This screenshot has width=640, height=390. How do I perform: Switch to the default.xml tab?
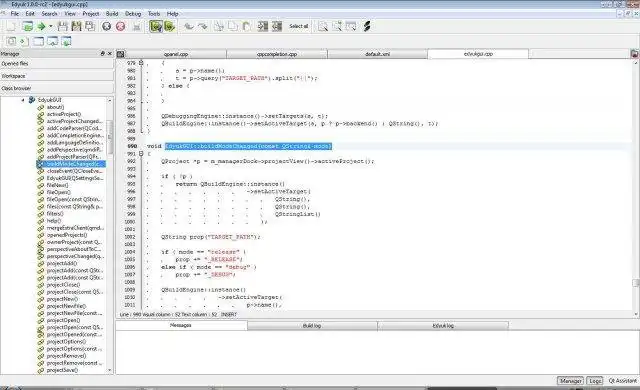pyautogui.click(x=378, y=54)
